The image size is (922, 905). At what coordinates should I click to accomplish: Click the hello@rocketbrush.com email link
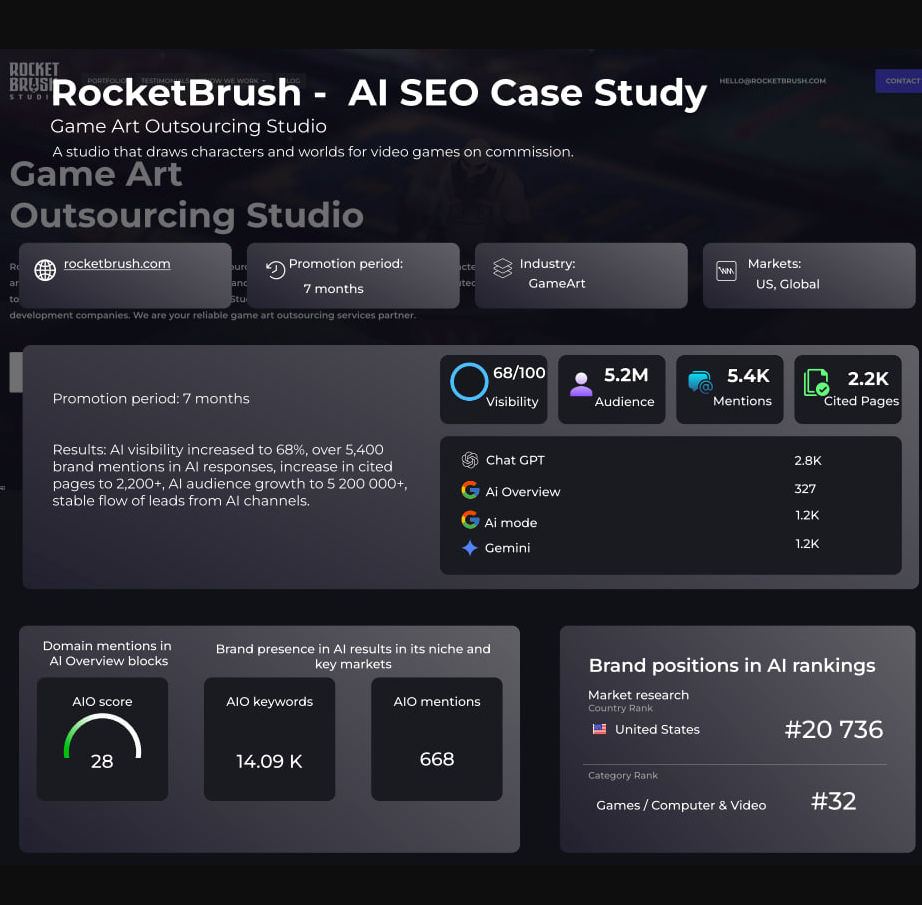pos(772,81)
